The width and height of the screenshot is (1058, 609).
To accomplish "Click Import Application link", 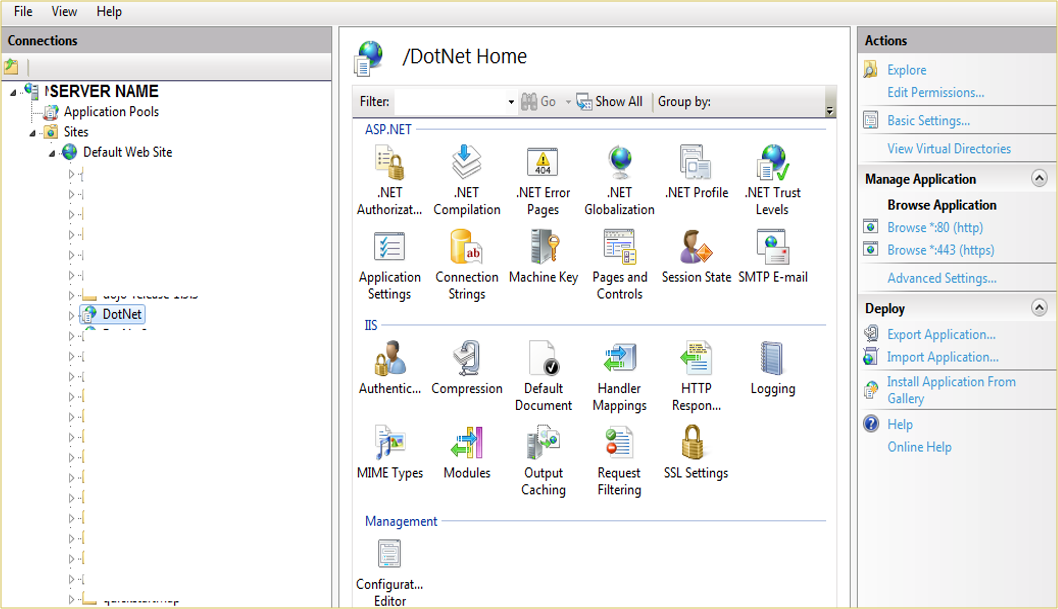I will click(943, 357).
